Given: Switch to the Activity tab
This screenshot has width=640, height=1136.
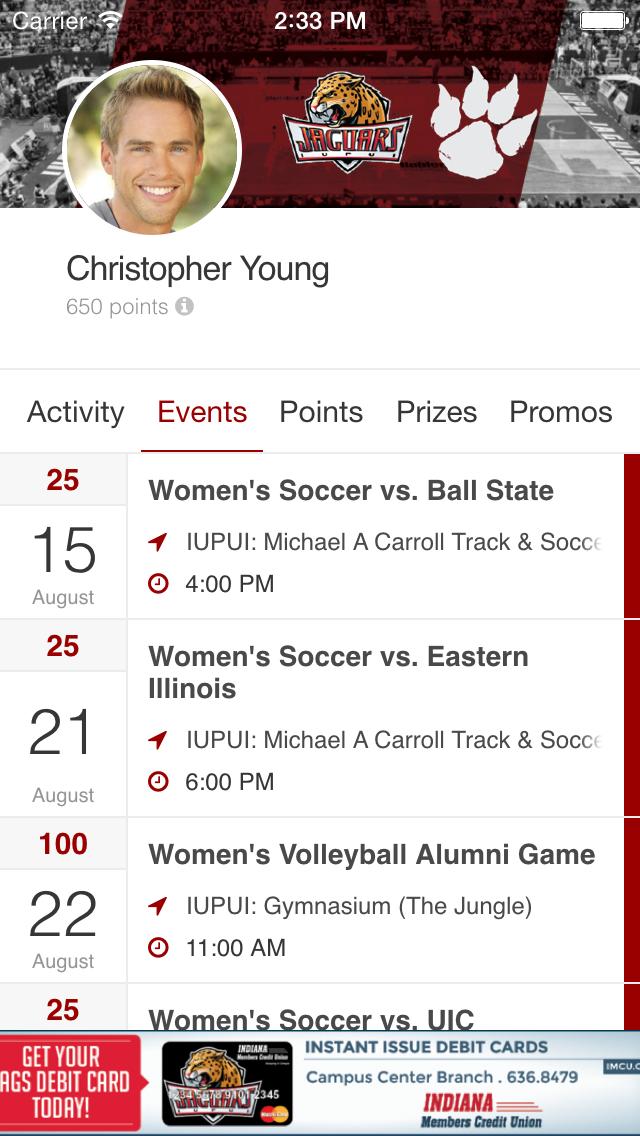Looking at the screenshot, I should point(76,412).
